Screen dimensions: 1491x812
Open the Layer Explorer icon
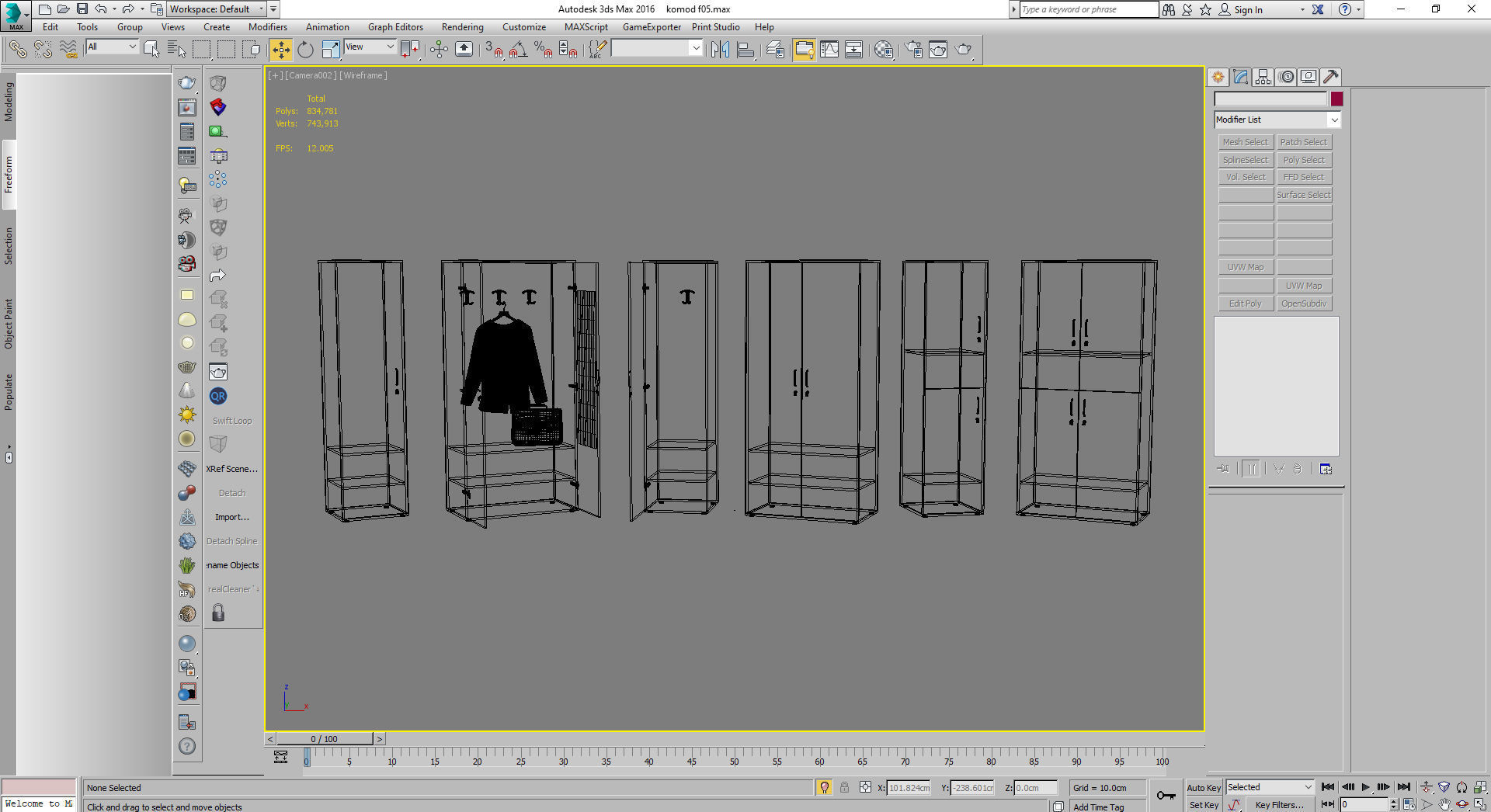coord(775,50)
